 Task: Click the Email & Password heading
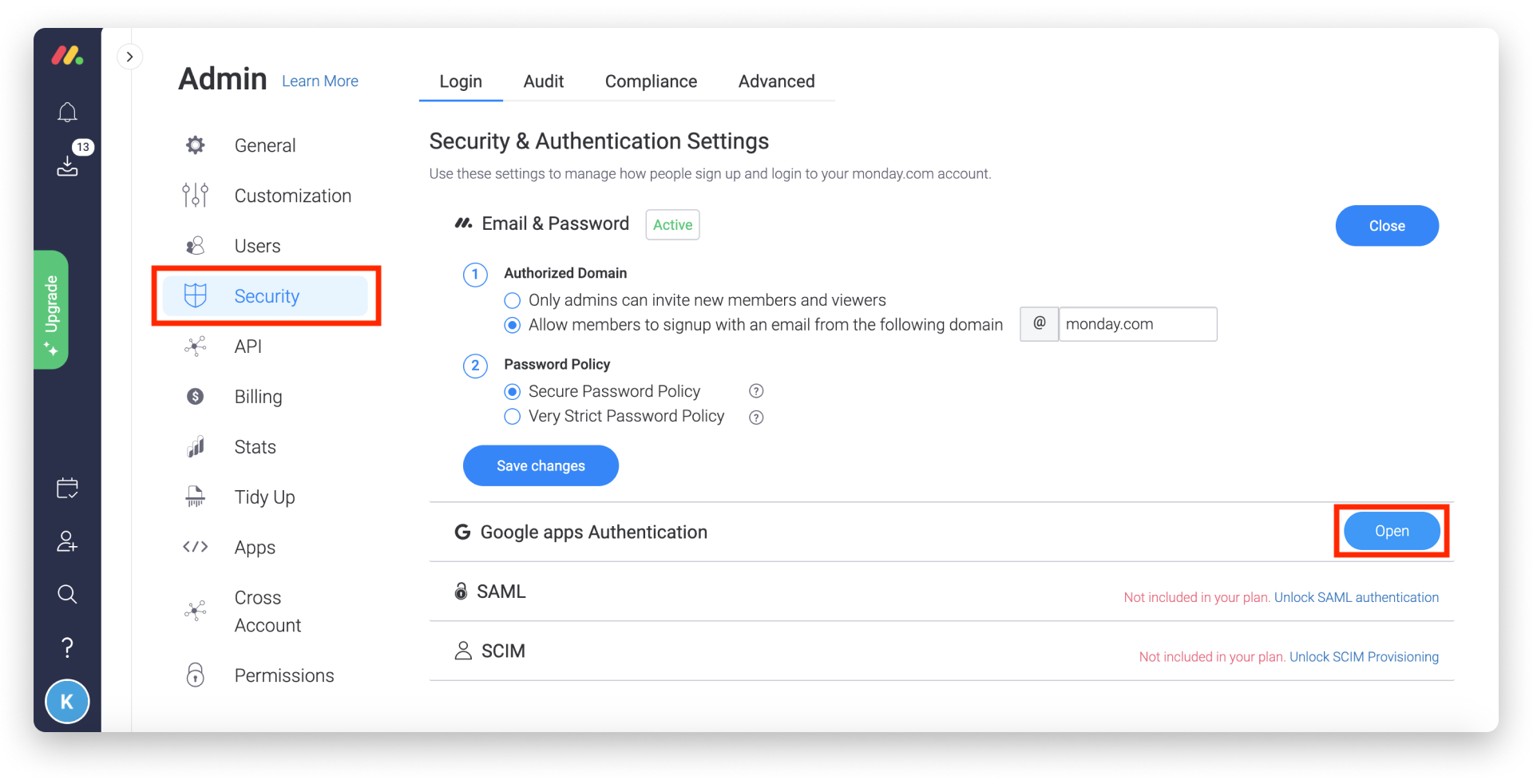pos(556,224)
